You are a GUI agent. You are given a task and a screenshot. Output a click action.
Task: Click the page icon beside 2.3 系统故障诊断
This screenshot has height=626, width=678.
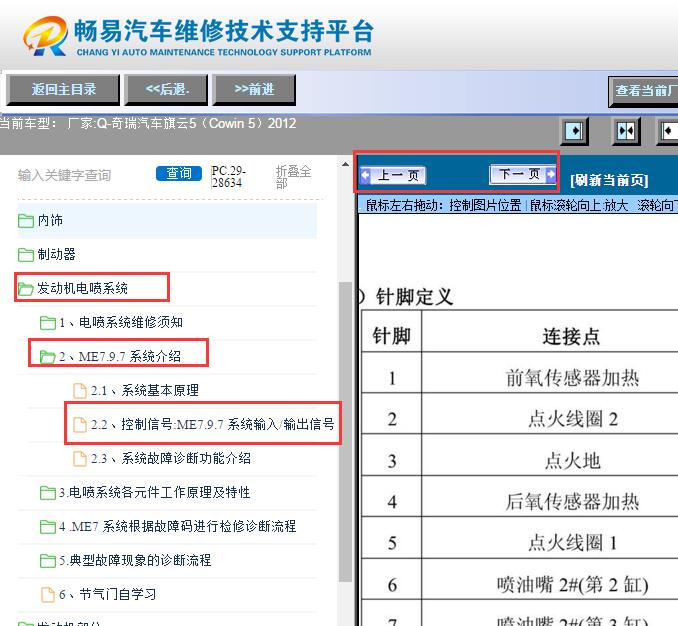click(80, 459)
